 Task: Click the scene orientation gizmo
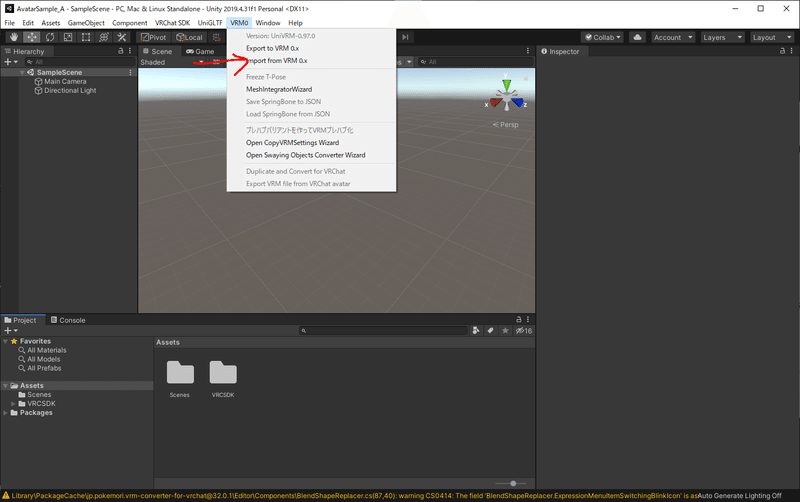click(506, 95)
